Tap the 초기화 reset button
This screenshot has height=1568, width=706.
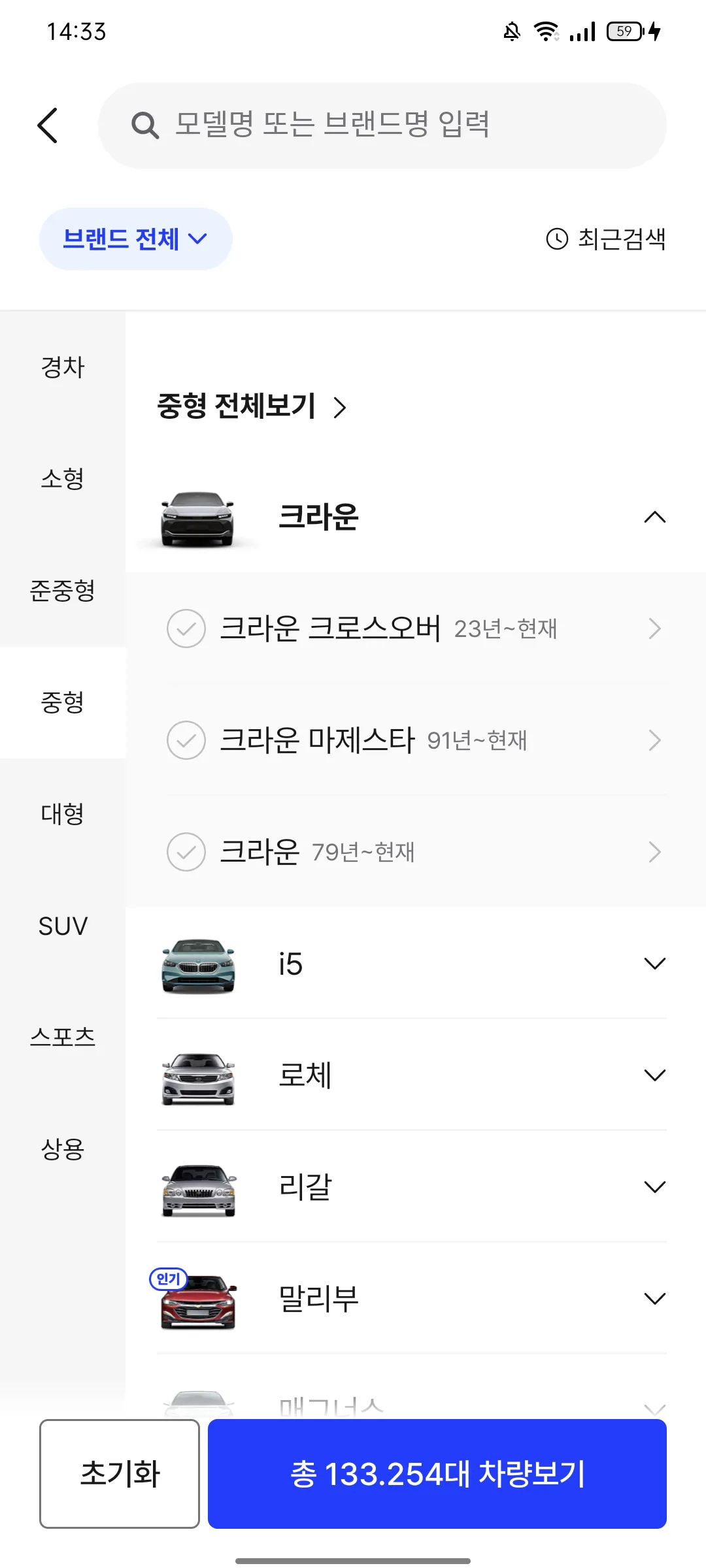(120, 1474)
